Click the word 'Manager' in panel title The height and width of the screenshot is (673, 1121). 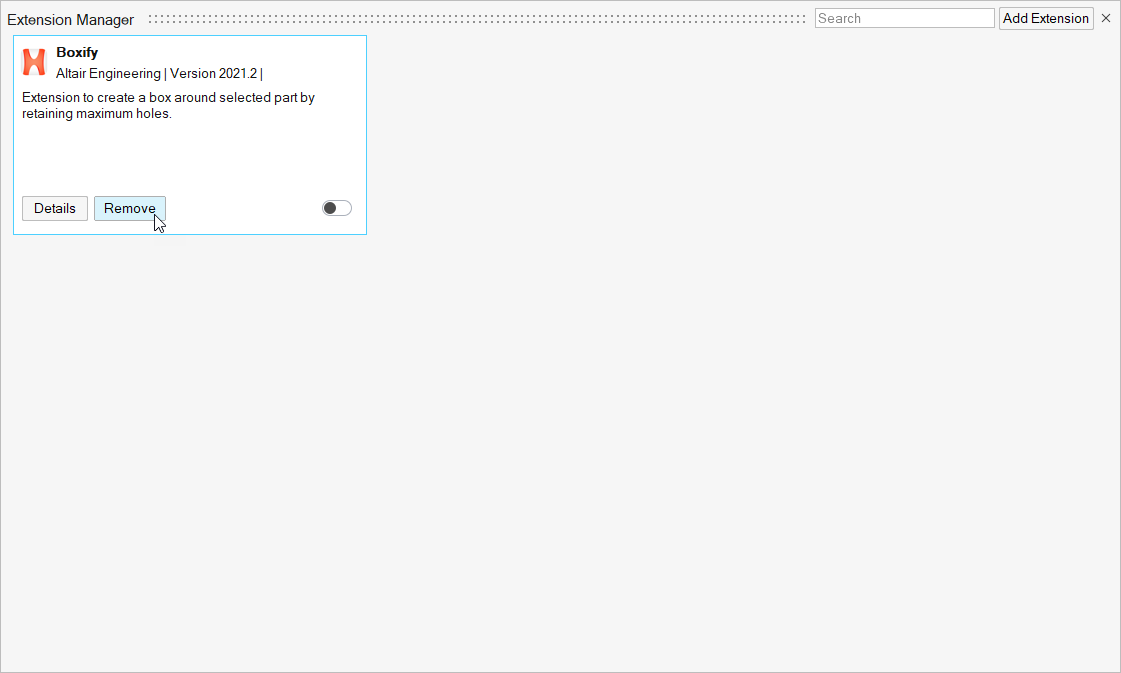[105, 20]
